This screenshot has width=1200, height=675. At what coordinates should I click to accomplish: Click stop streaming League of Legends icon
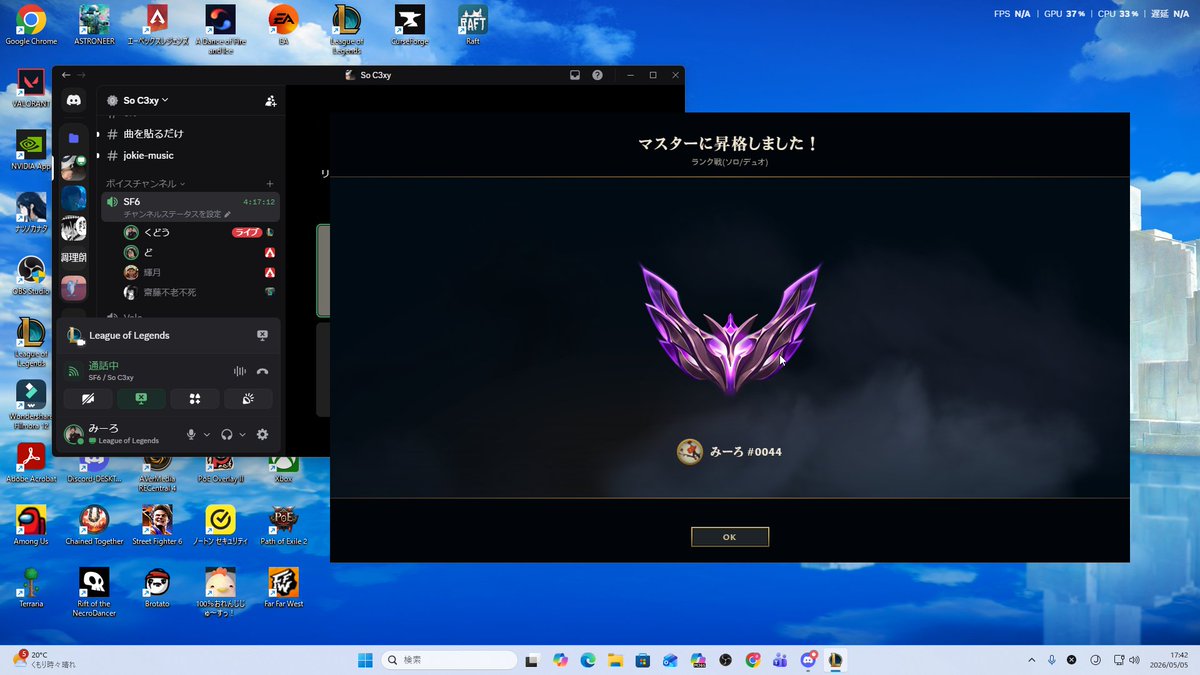click(x=262, y=335)
